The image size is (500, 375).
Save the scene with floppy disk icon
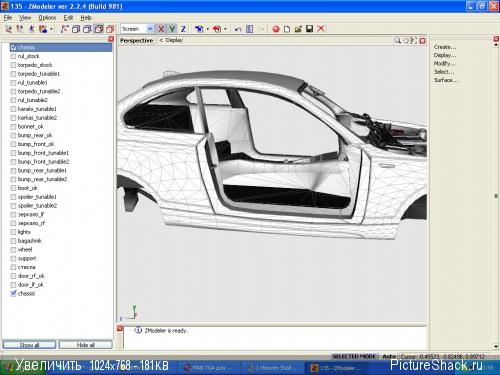(310, 29)
